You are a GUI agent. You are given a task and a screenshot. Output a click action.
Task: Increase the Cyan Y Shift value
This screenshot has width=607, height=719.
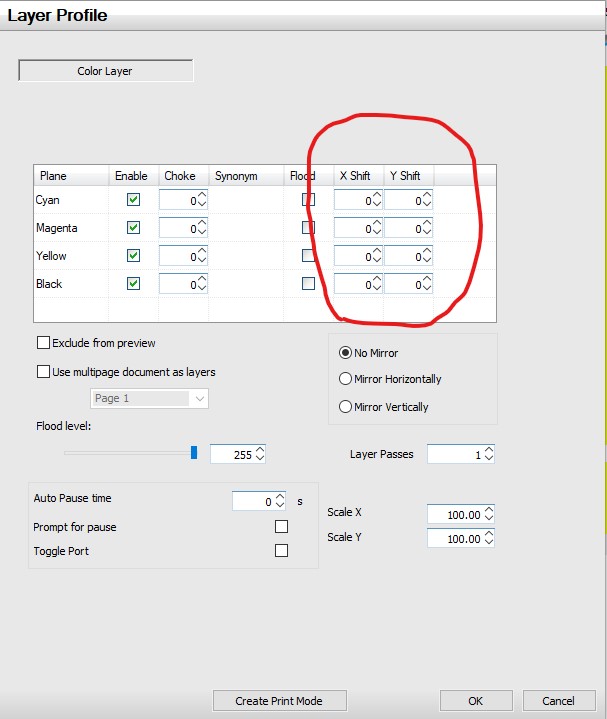coord(427,196)
